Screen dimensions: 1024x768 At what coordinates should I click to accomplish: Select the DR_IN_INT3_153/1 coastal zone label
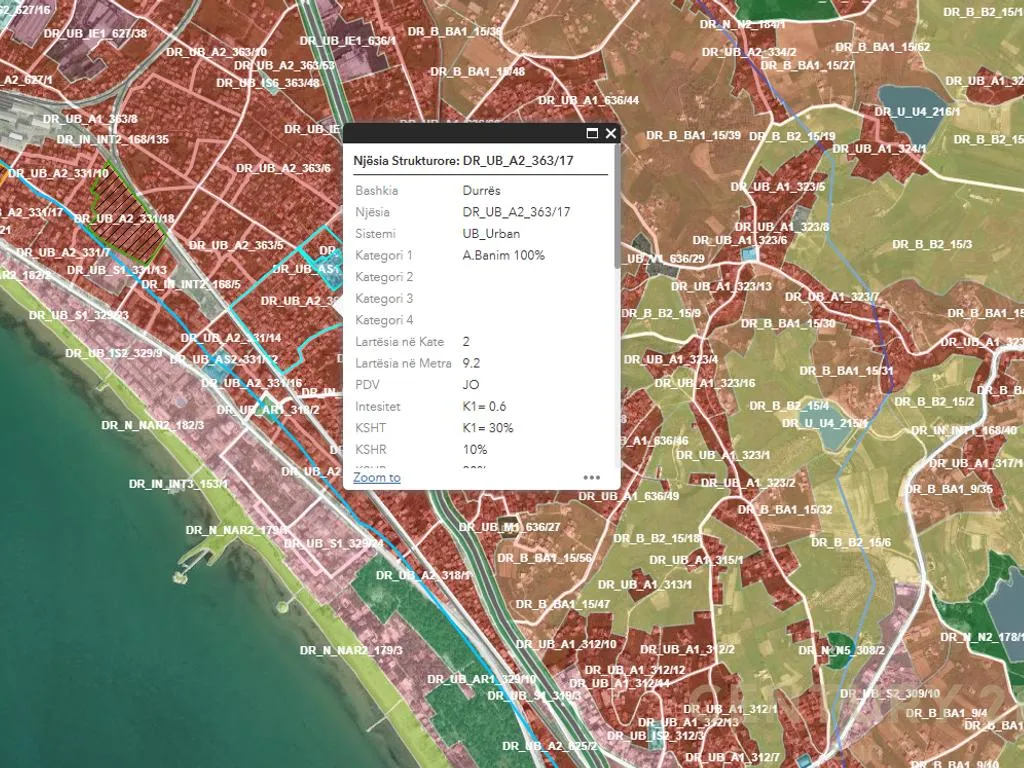click(x=178, y=484)
